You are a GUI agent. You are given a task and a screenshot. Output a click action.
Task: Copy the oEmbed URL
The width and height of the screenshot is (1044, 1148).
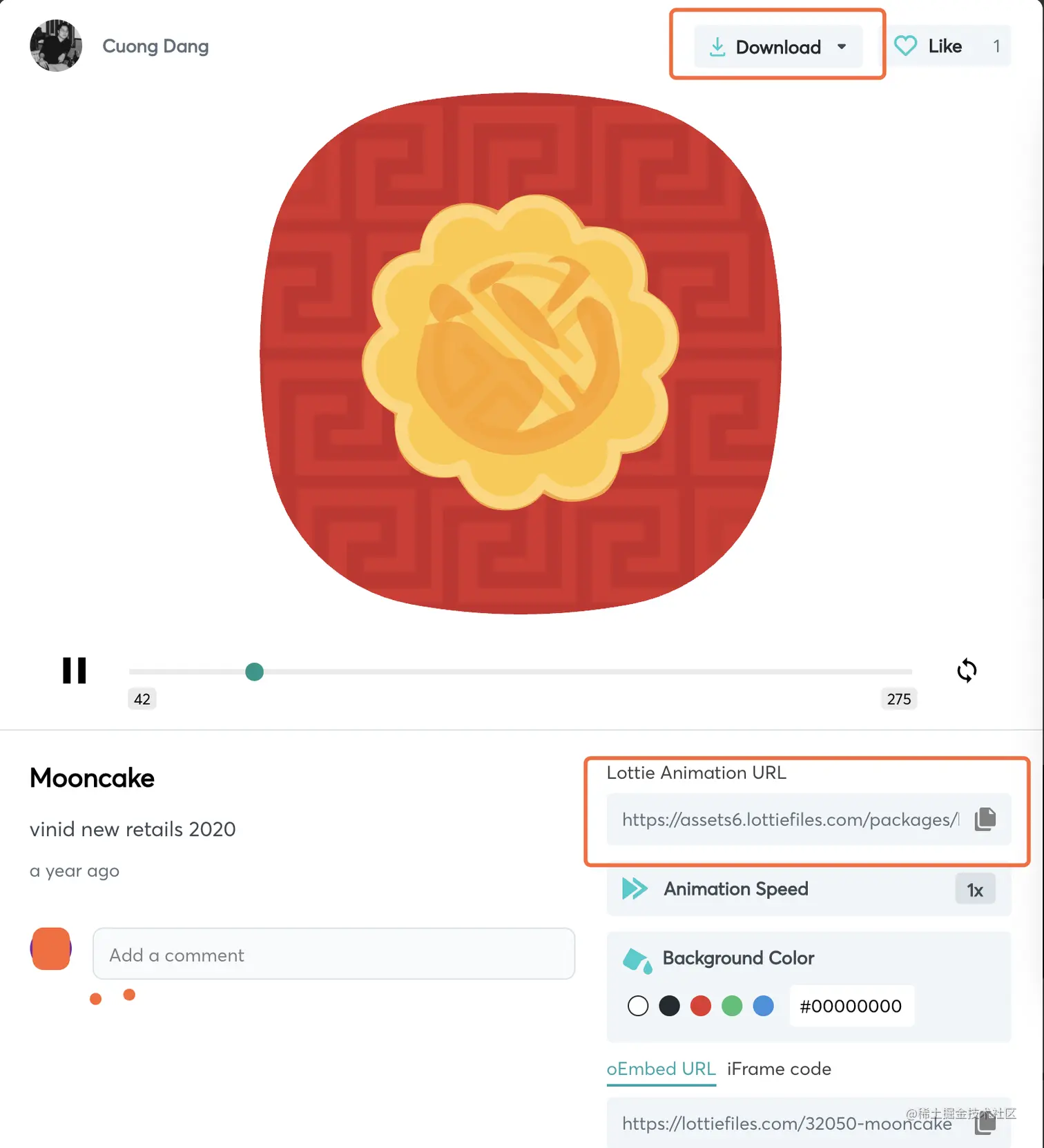coord(985,1124)
